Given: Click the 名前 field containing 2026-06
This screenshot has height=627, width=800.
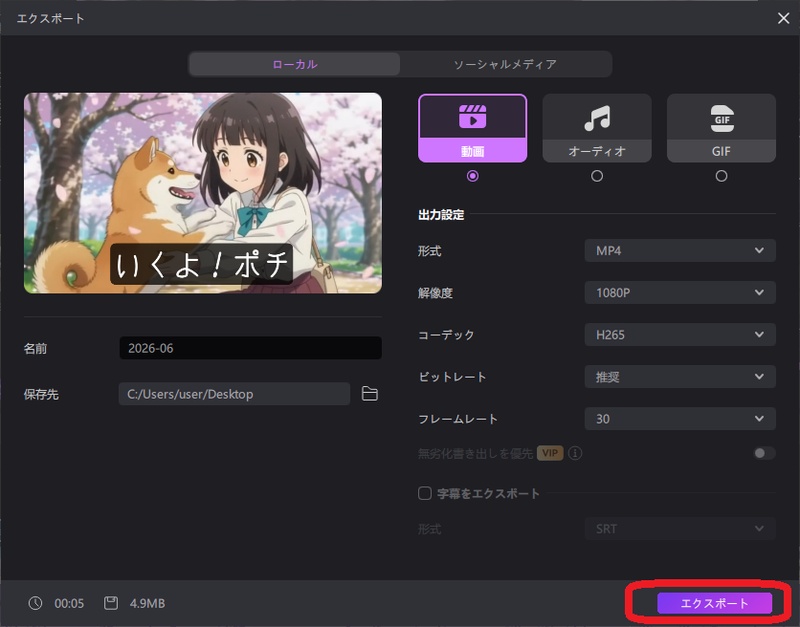Looking at the screenshot, I should coord(251,348).
